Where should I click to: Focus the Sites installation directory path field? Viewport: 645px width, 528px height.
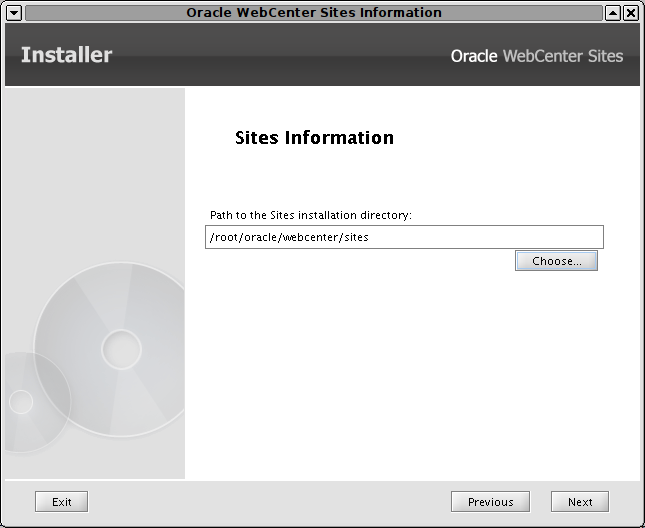pyautogui.click(x=404, y=237)
